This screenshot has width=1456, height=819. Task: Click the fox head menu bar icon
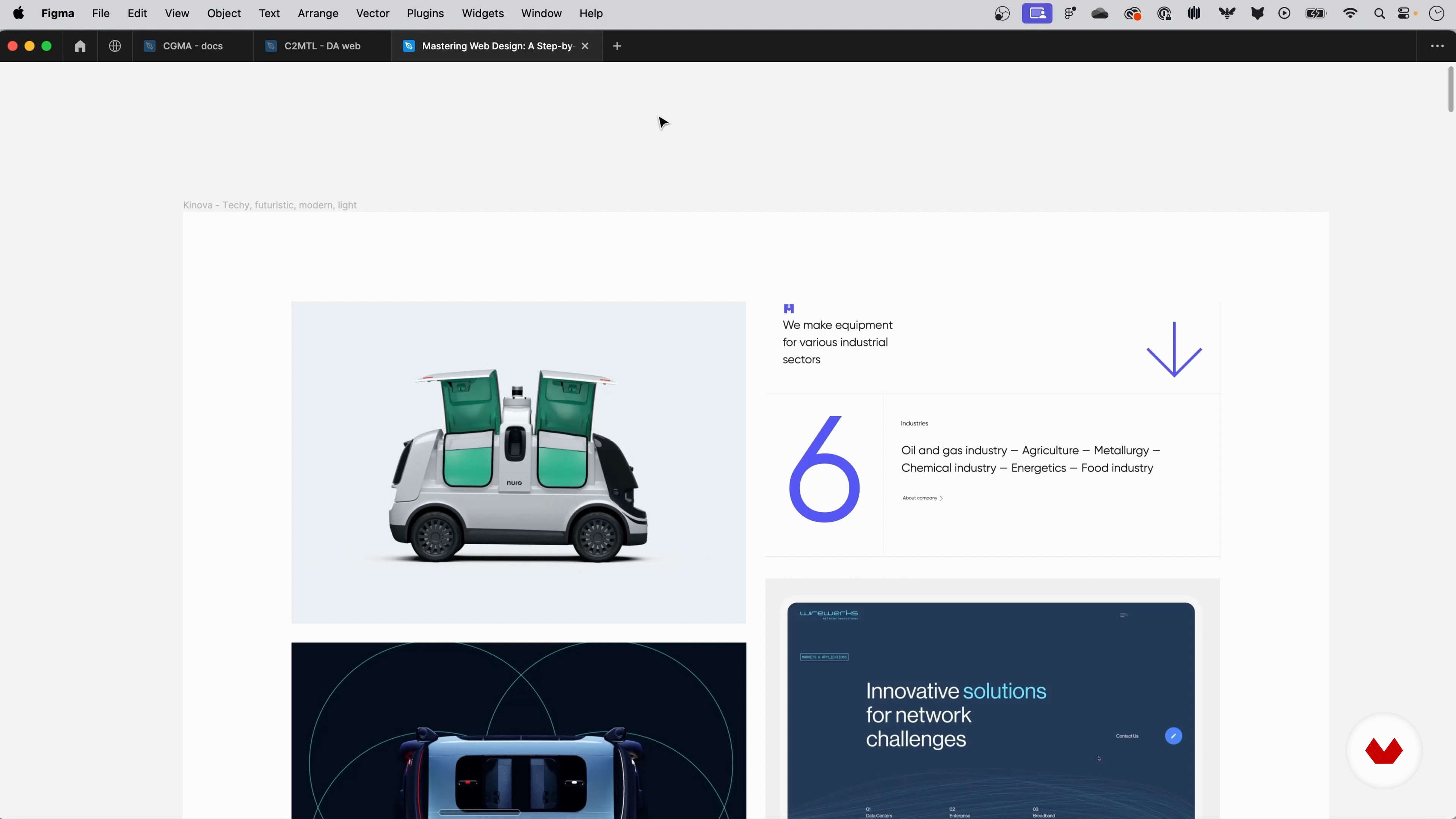[1257, 14]
